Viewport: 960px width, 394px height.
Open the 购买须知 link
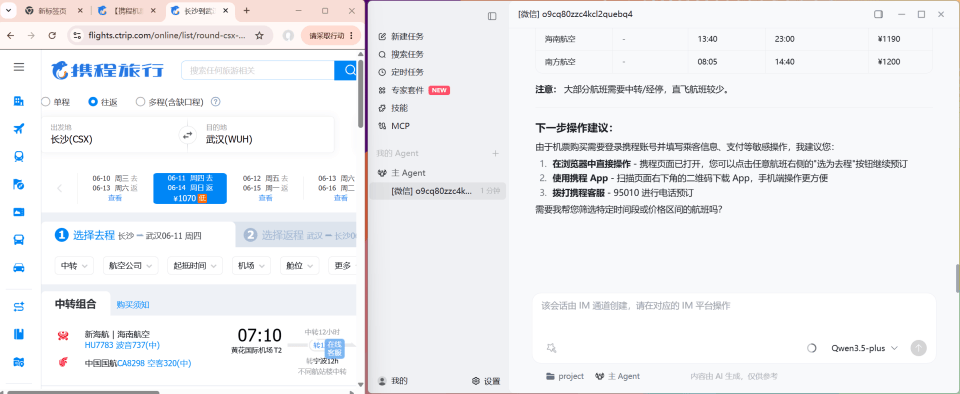pos(133,305)
